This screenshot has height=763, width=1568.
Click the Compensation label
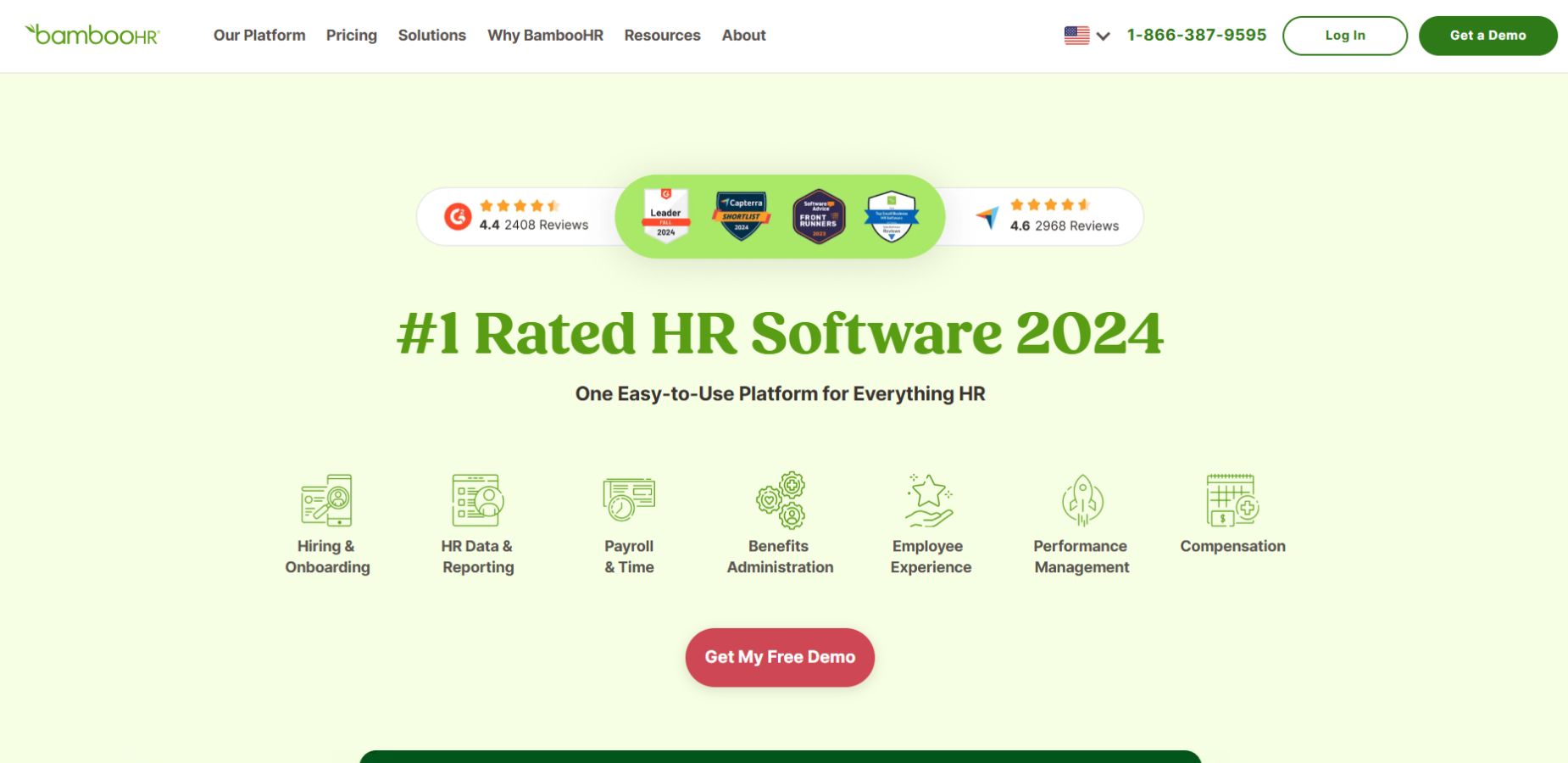1233,546
